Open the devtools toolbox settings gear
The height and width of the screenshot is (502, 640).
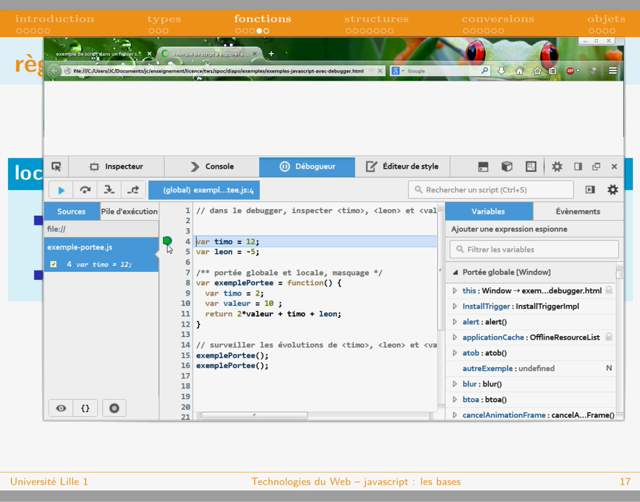557,167
